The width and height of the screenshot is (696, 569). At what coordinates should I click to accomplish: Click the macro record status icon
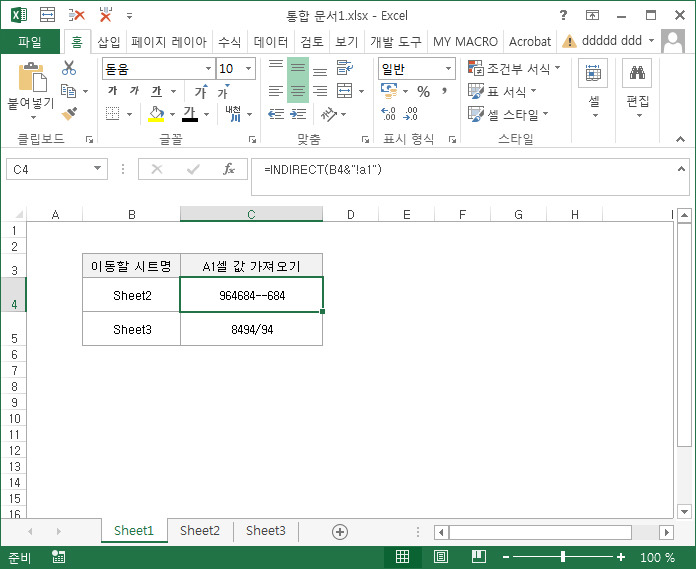(58, 557)
